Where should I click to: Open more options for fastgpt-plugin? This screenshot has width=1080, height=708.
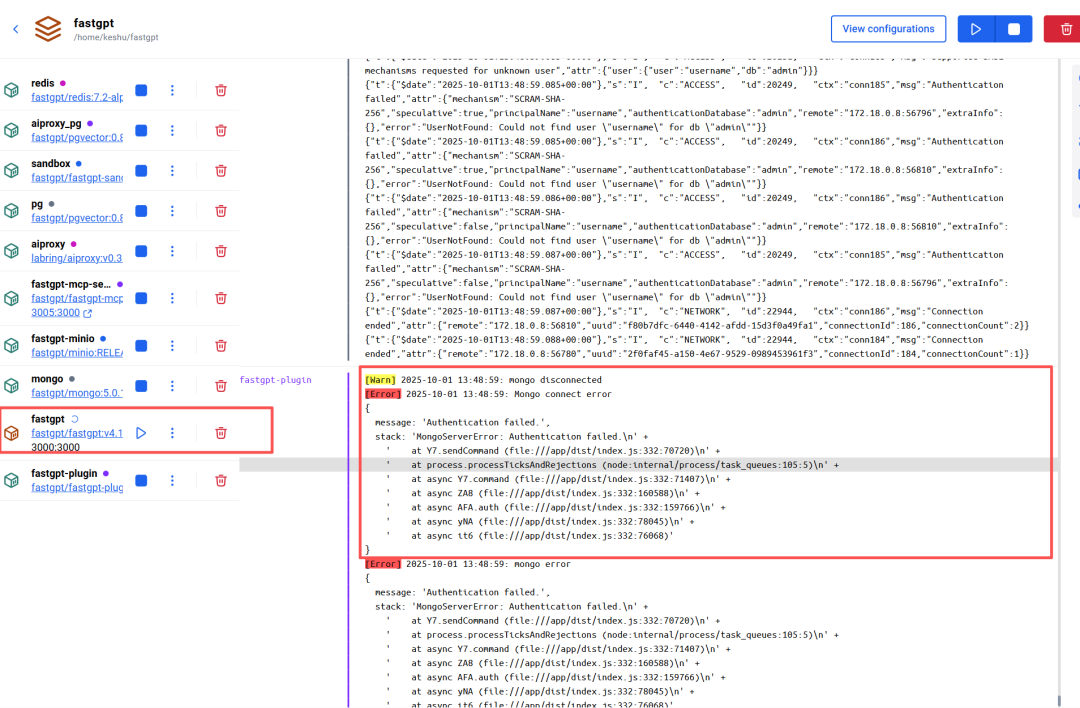coord(172,480)
